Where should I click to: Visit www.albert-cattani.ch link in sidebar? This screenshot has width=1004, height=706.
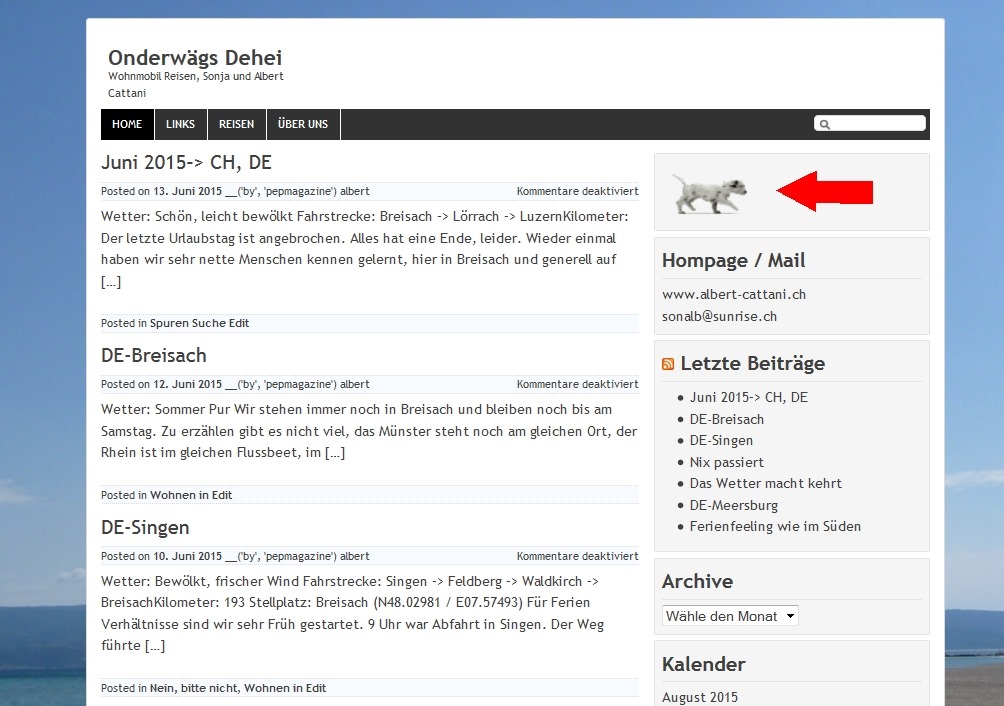tap(734, 294)
